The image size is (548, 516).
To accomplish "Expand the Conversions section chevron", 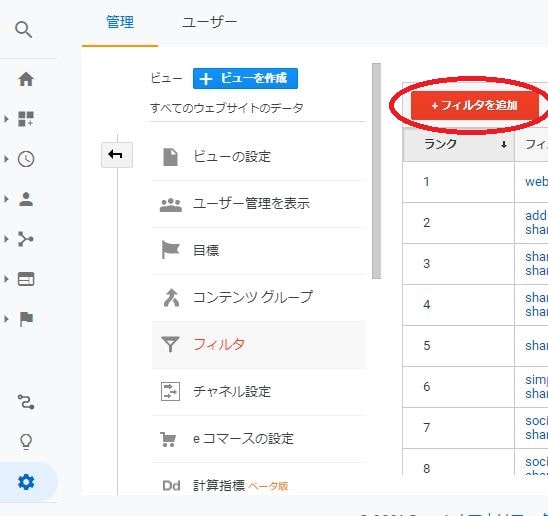I will (6, 319).
